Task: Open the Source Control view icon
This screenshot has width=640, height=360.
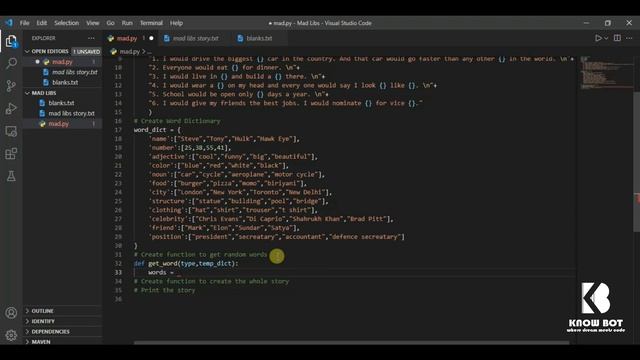Action: coord(11,86)
